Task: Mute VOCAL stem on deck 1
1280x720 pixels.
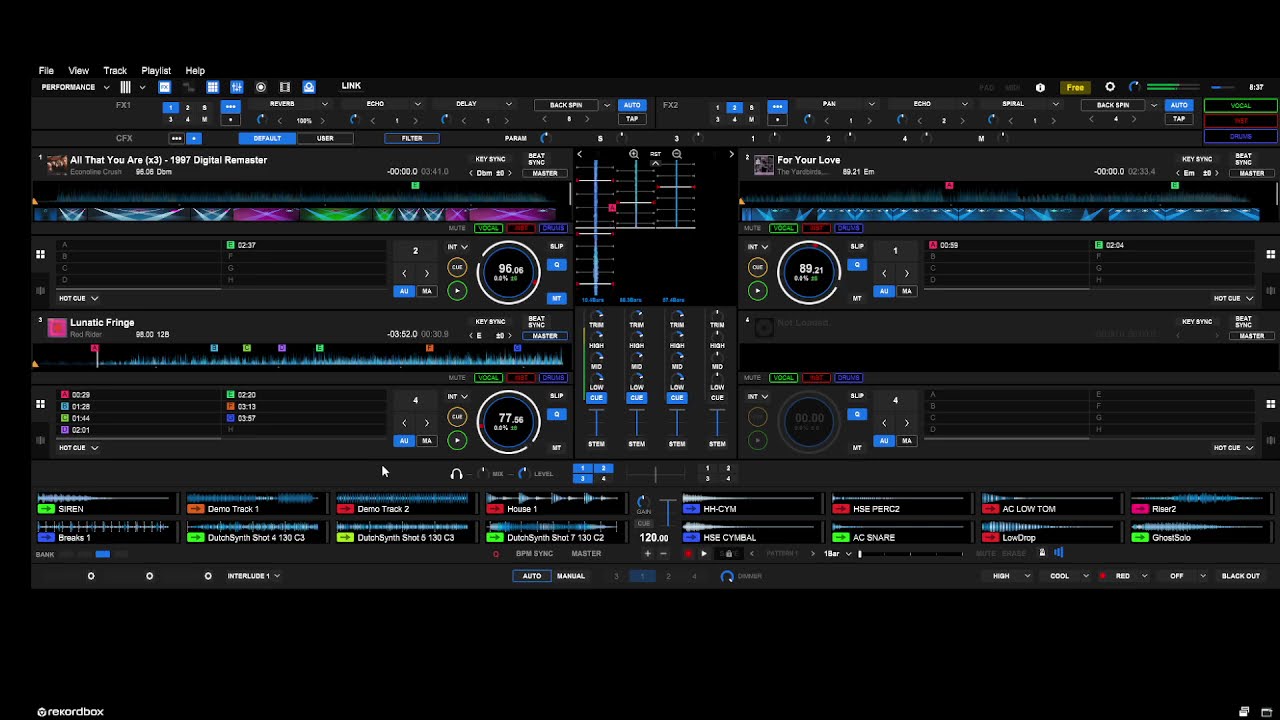Action: 488,228
